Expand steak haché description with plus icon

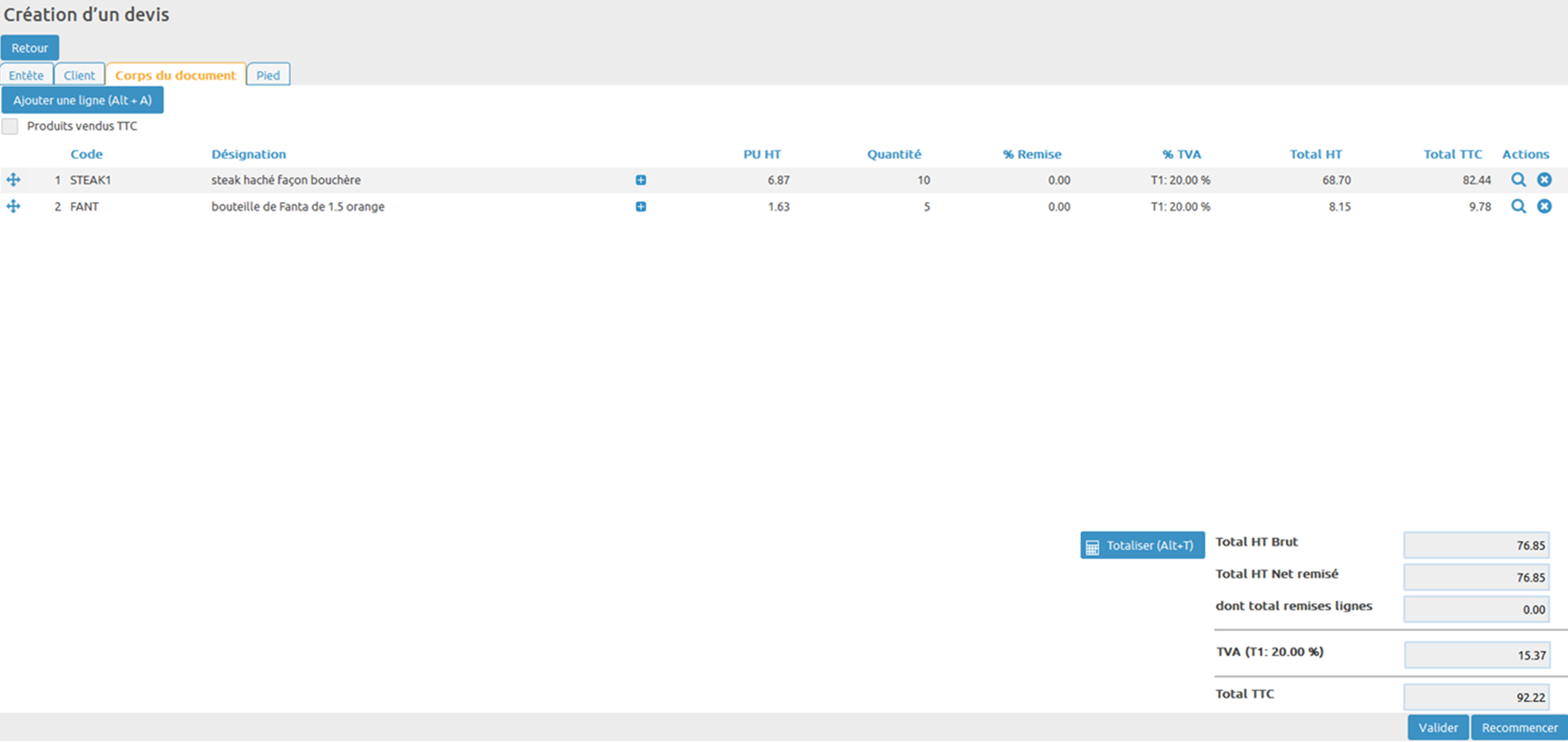click(x=641, y=181)
